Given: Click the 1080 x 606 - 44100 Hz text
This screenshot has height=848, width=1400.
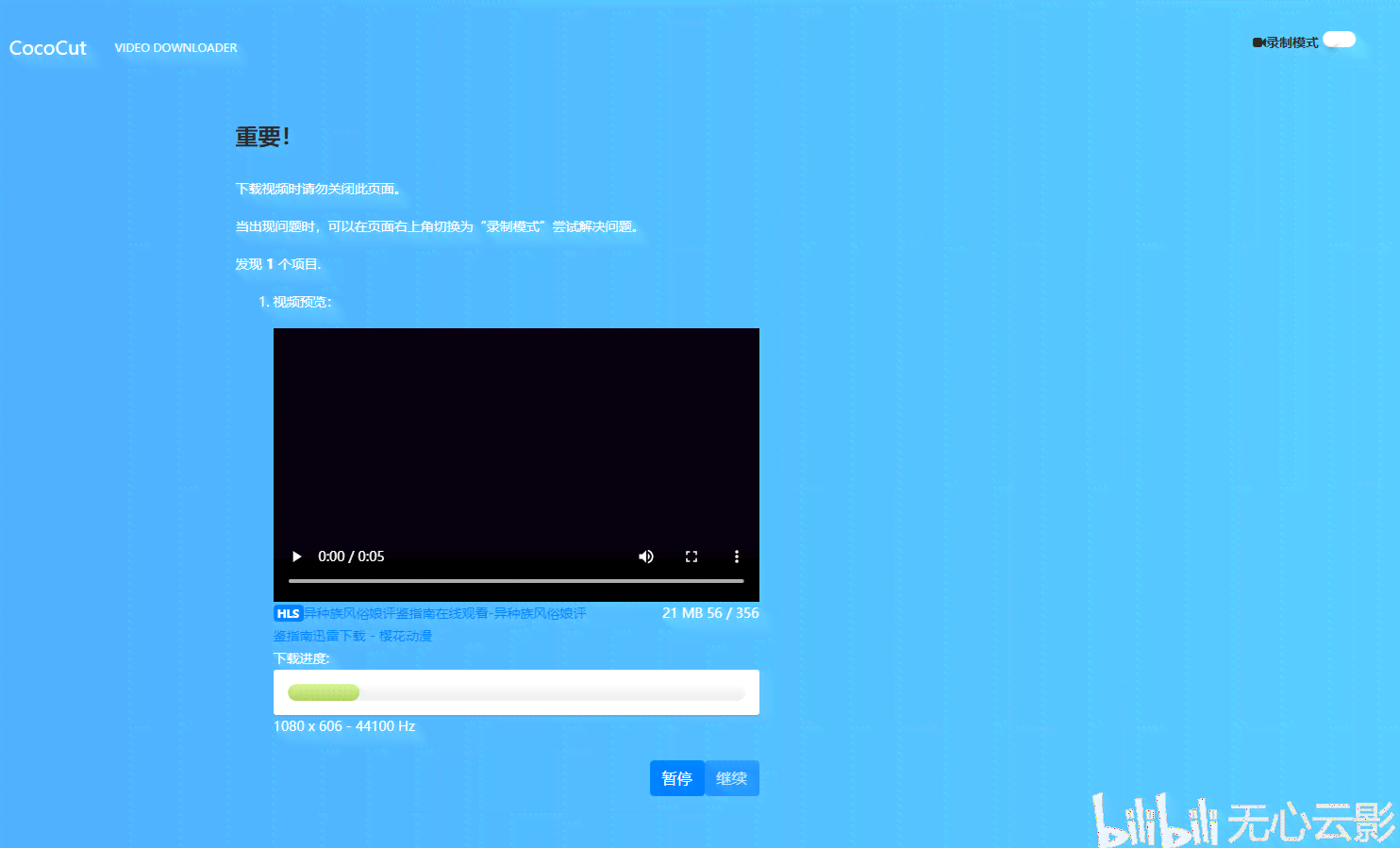Looking at the screenshot, I should [344, 726].
